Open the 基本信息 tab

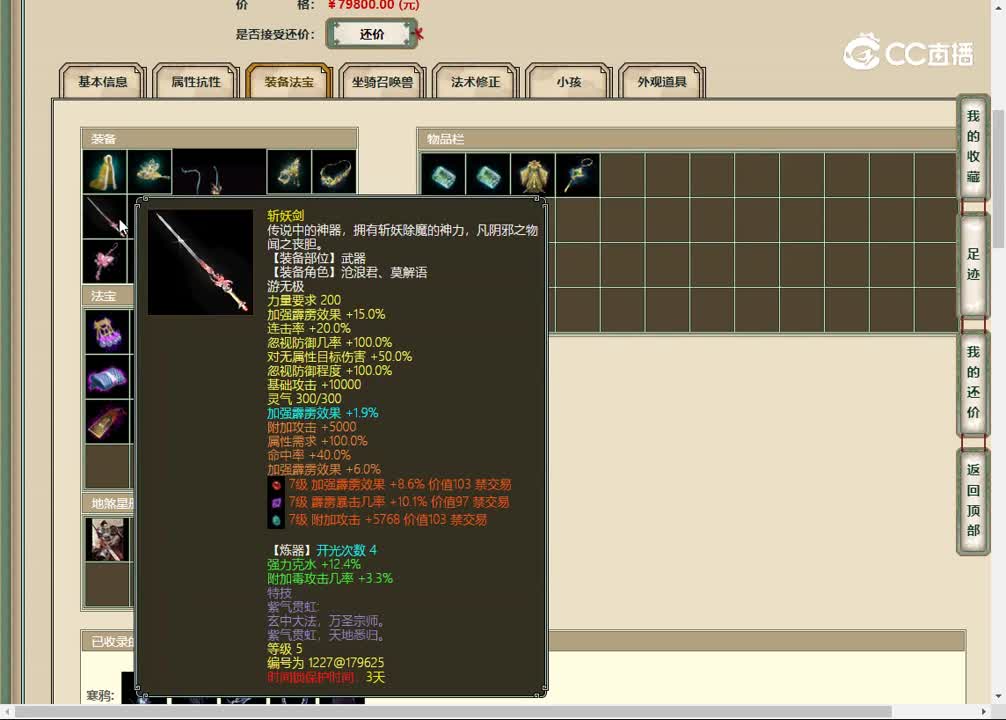[x=103, y=81]
